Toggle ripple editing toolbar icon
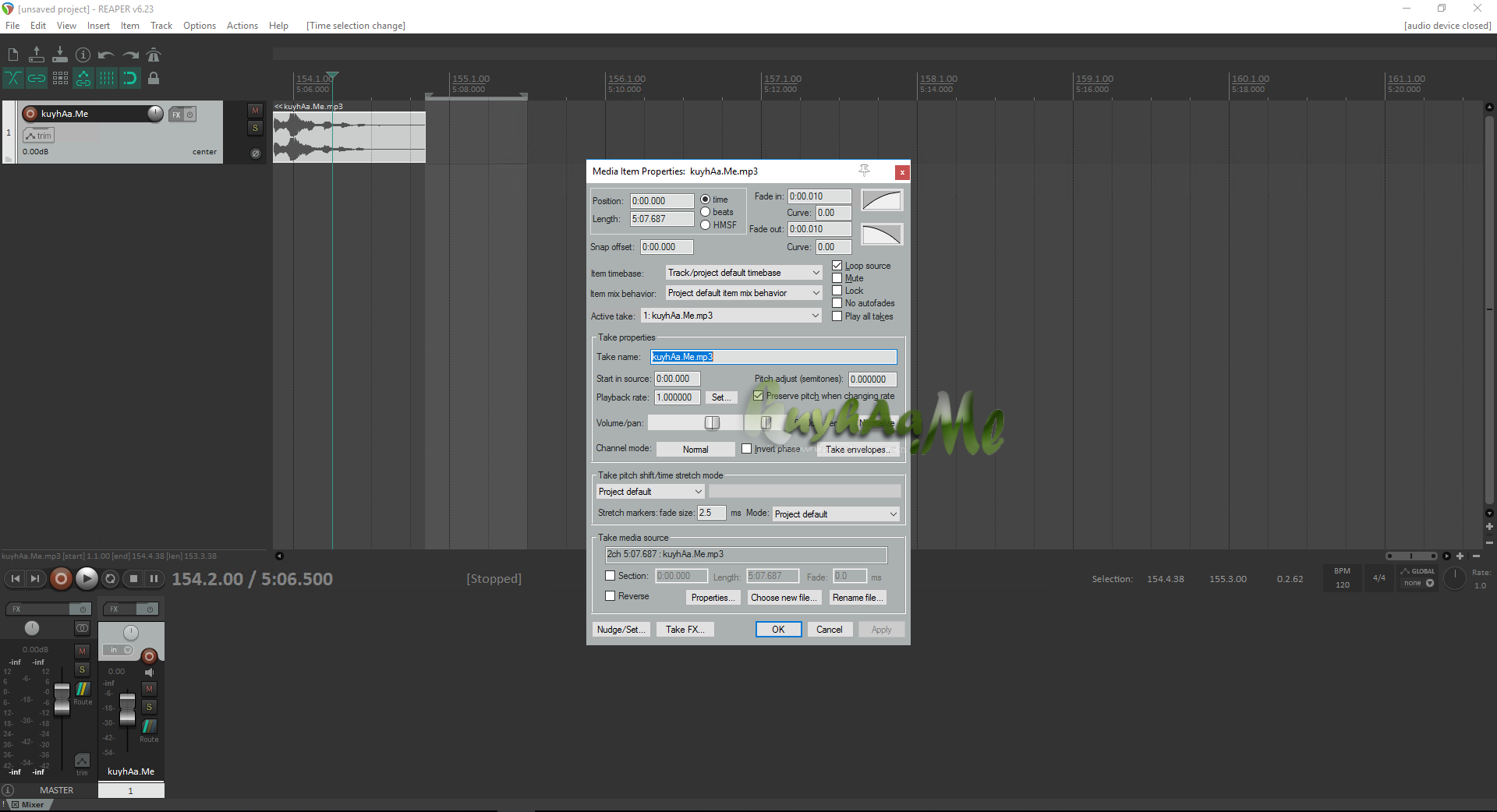 [x=60, y=78]
